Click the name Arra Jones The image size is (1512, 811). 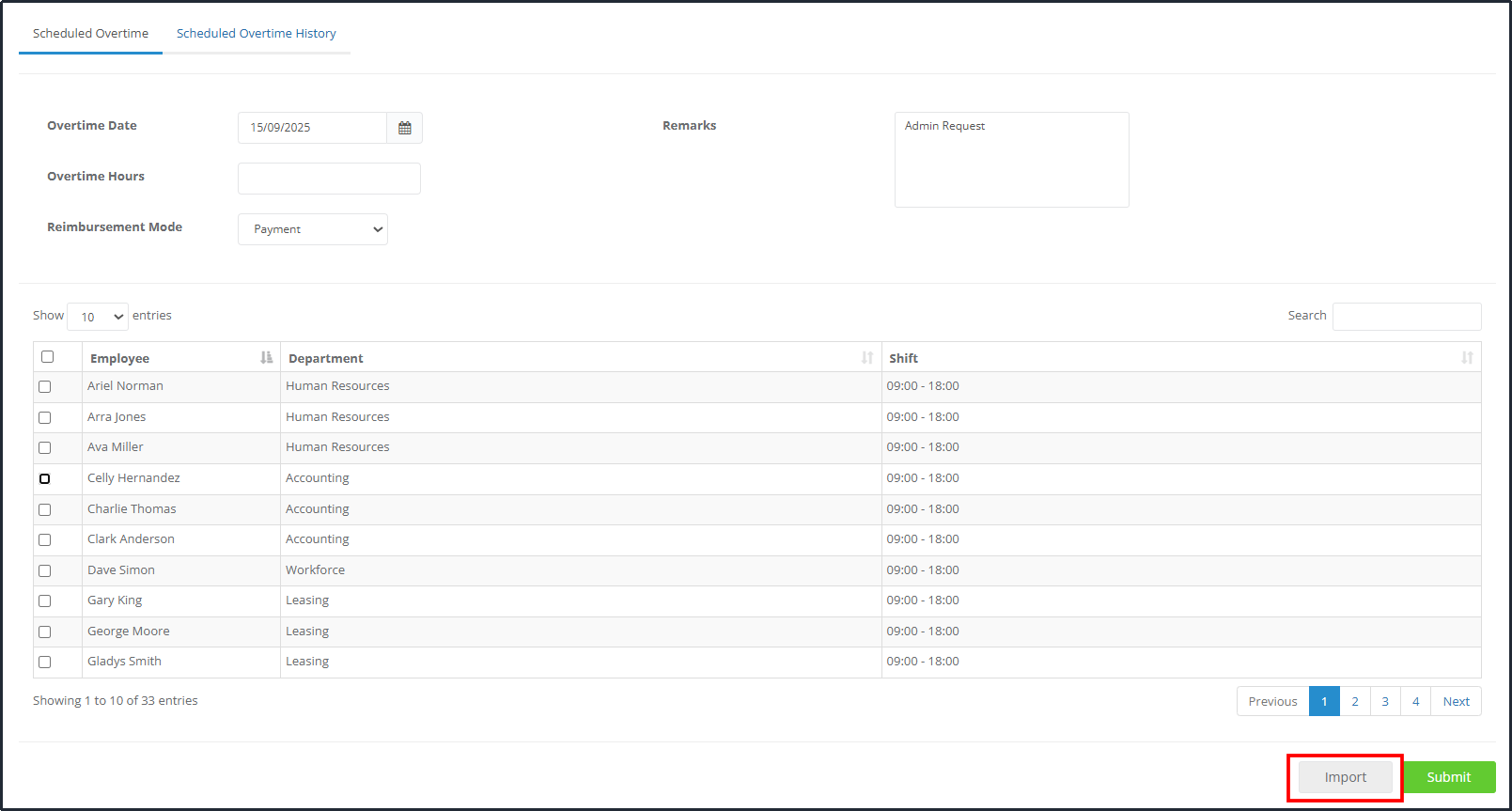(117, 416)
